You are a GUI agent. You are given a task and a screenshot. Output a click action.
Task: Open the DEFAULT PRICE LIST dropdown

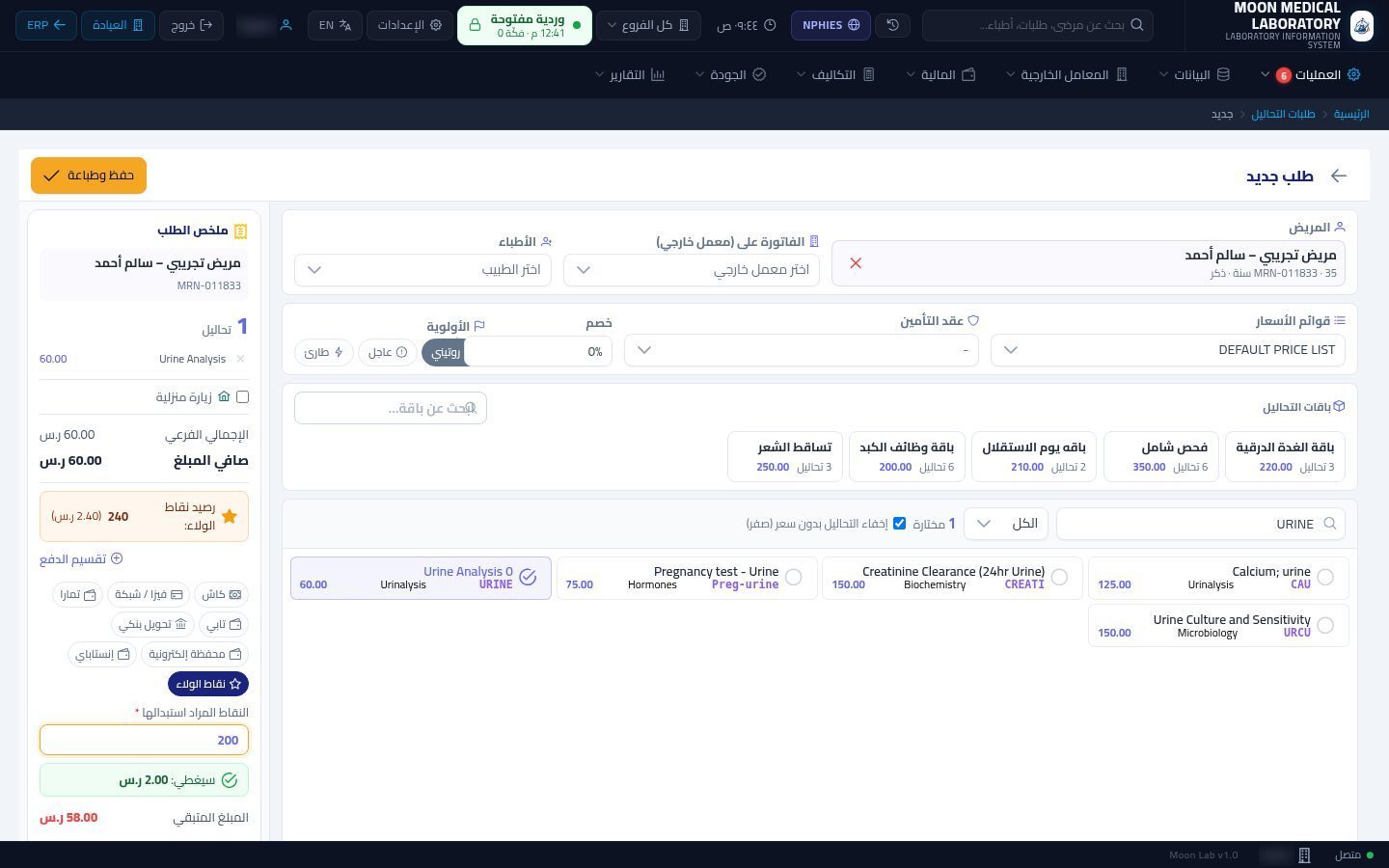1167,350
